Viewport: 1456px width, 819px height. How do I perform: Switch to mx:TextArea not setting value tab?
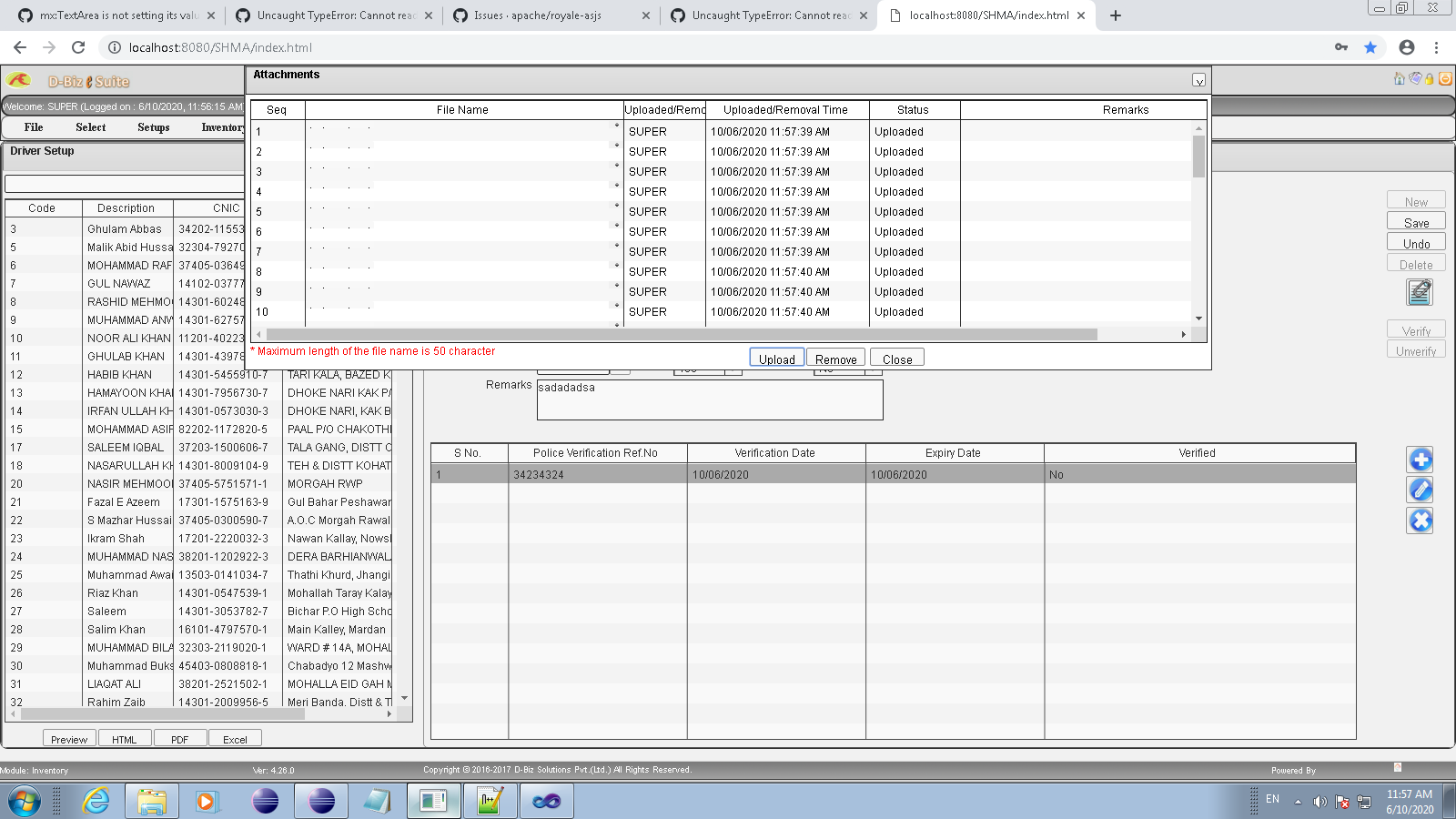click(x=117, y=15)
